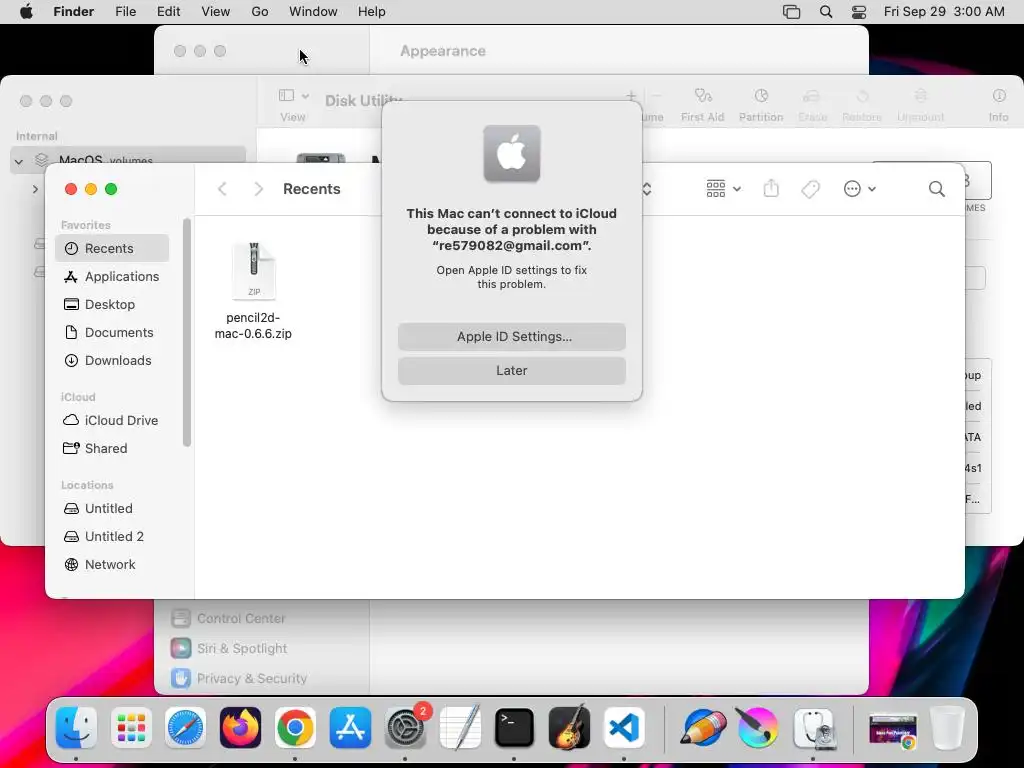Open Launchpad from the Dock

(131, 728)
